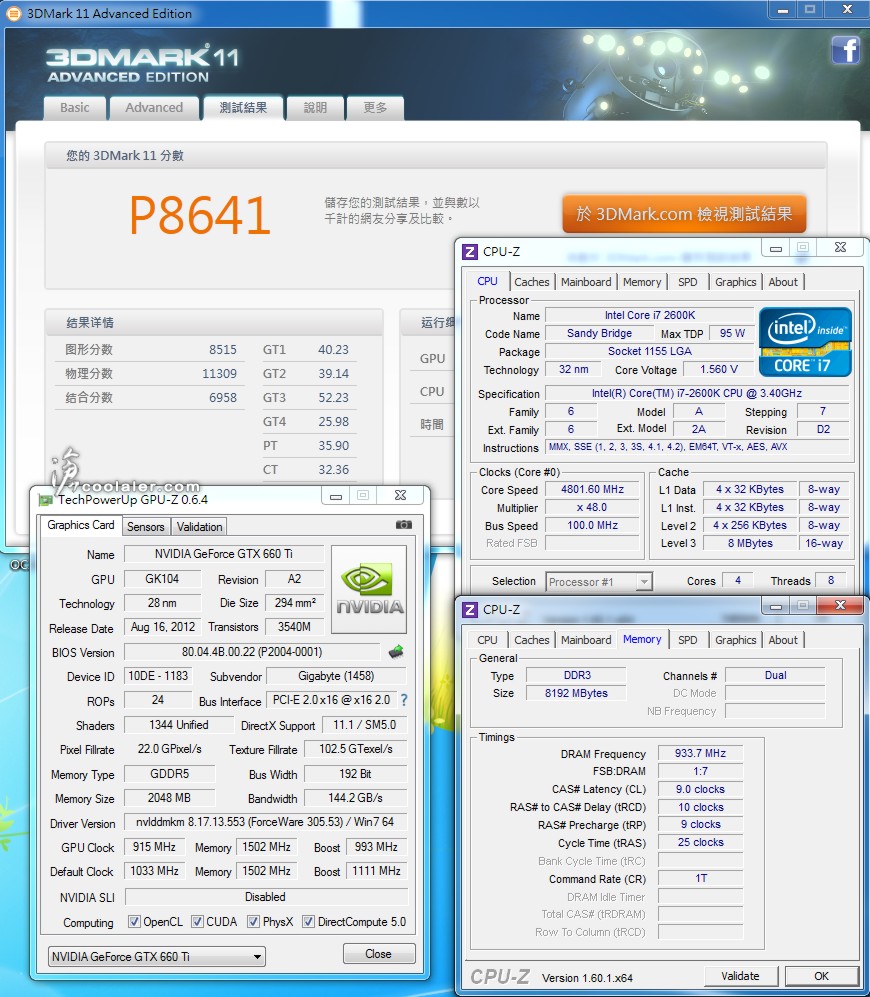Switch to the Basic tab in 3DMark
Viewport: 870px width, 997px height.
click(74, 108)
